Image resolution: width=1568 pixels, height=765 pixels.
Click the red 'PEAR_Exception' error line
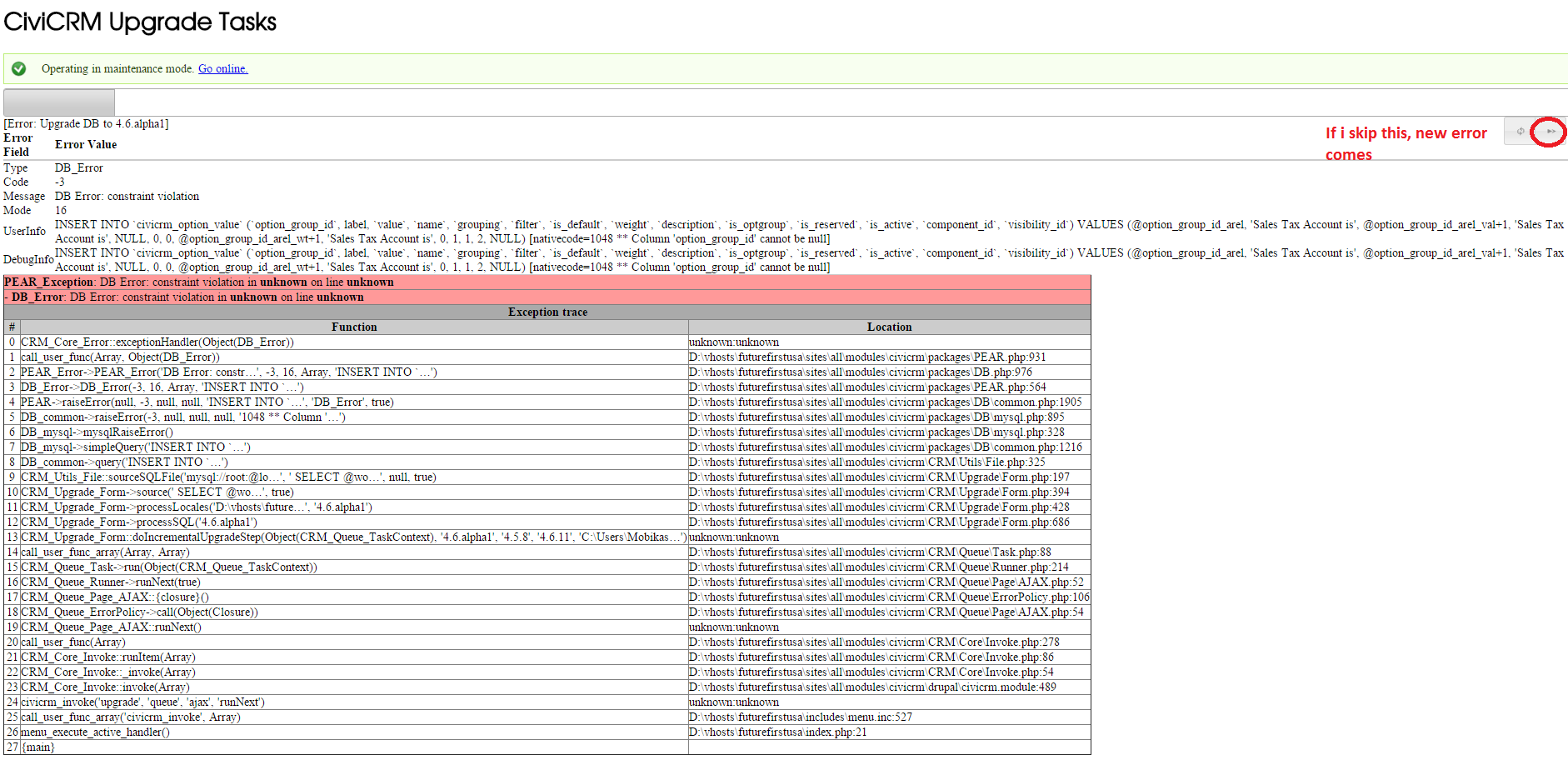[547, 282]
